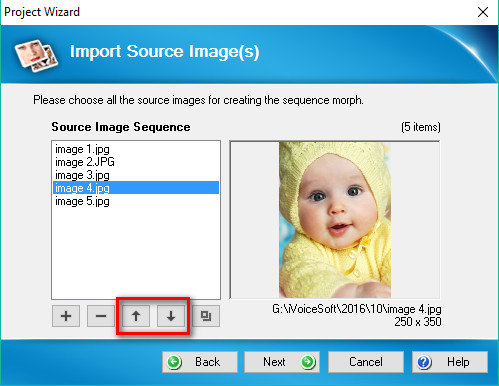Go back to previous wizard step
Image resolution: width=499 pixels, height=386 pixels.
click(200, 362)
